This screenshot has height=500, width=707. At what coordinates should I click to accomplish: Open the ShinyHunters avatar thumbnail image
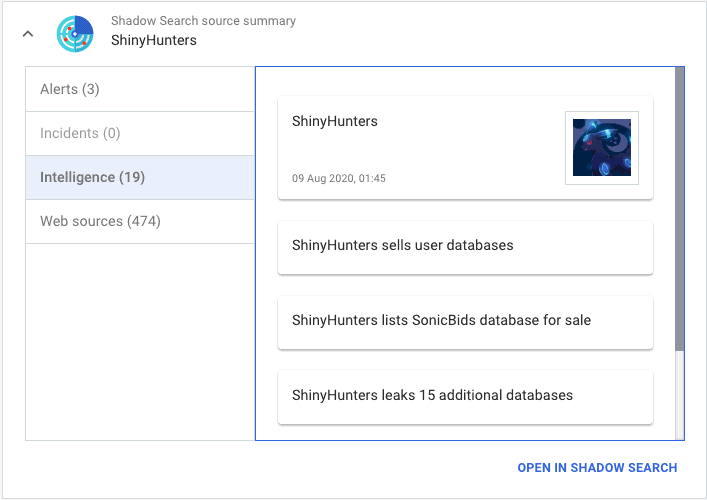point(601,148)
